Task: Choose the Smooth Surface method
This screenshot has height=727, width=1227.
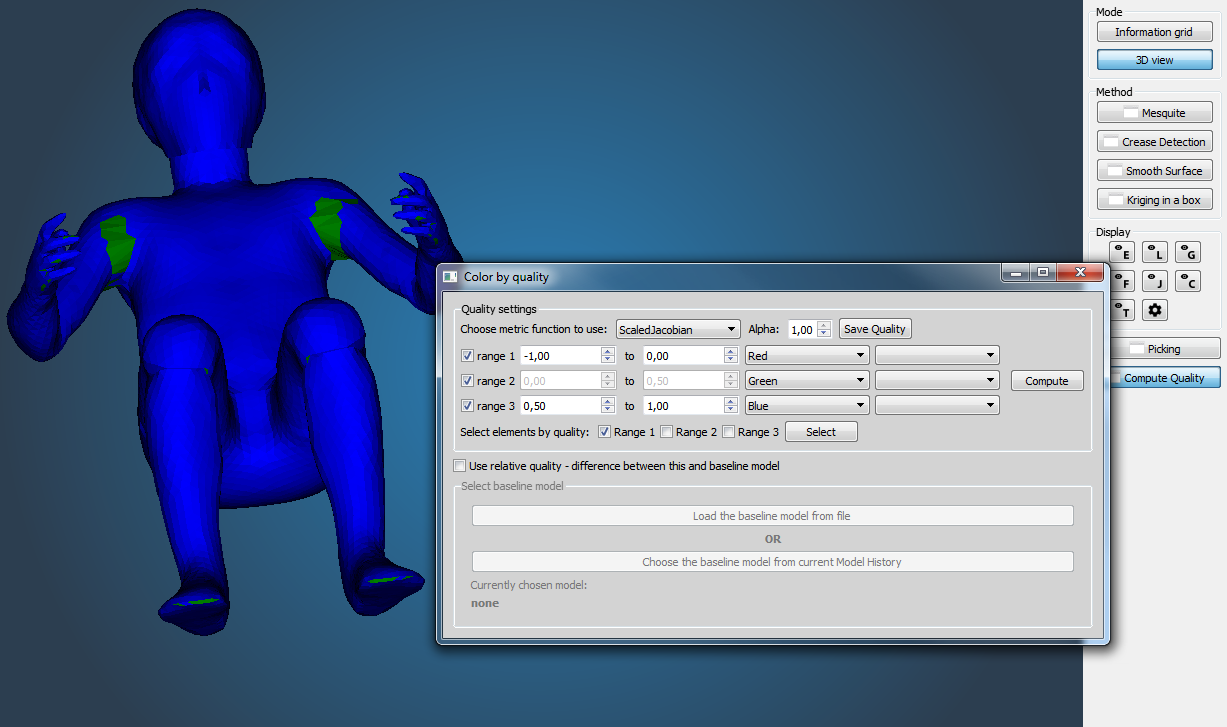Action: tap(1155, 171)
